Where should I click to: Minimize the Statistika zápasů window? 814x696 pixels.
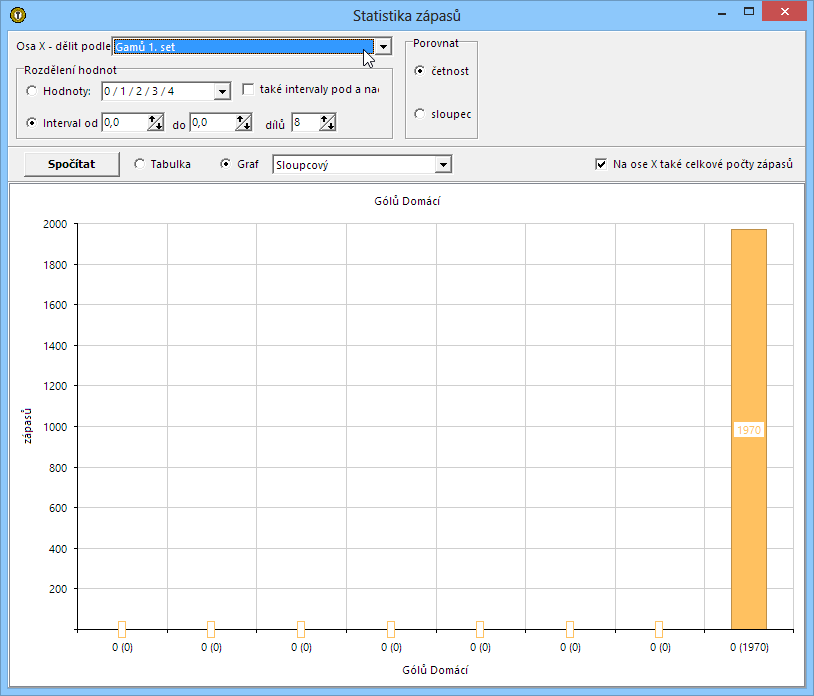(720, 13)
